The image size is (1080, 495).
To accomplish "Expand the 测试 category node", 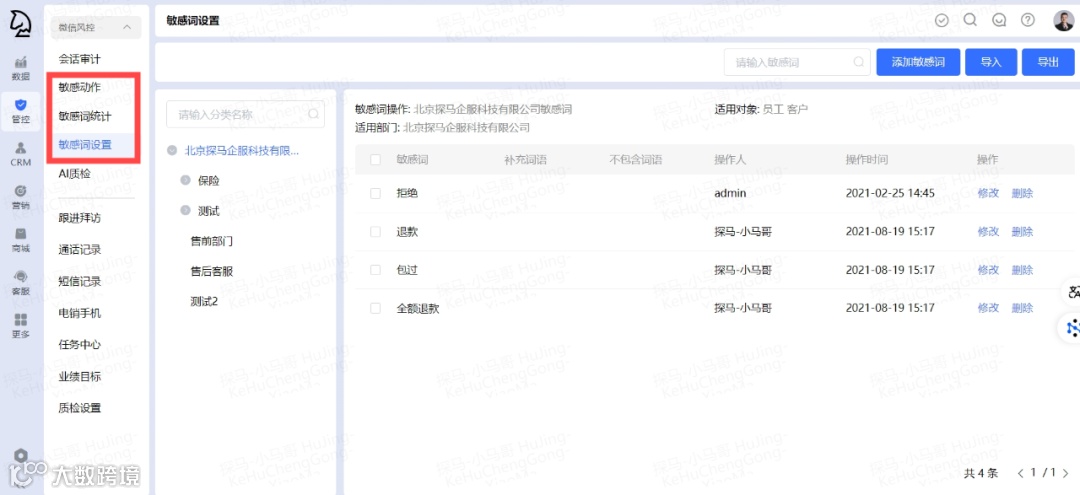I will 185,211.
